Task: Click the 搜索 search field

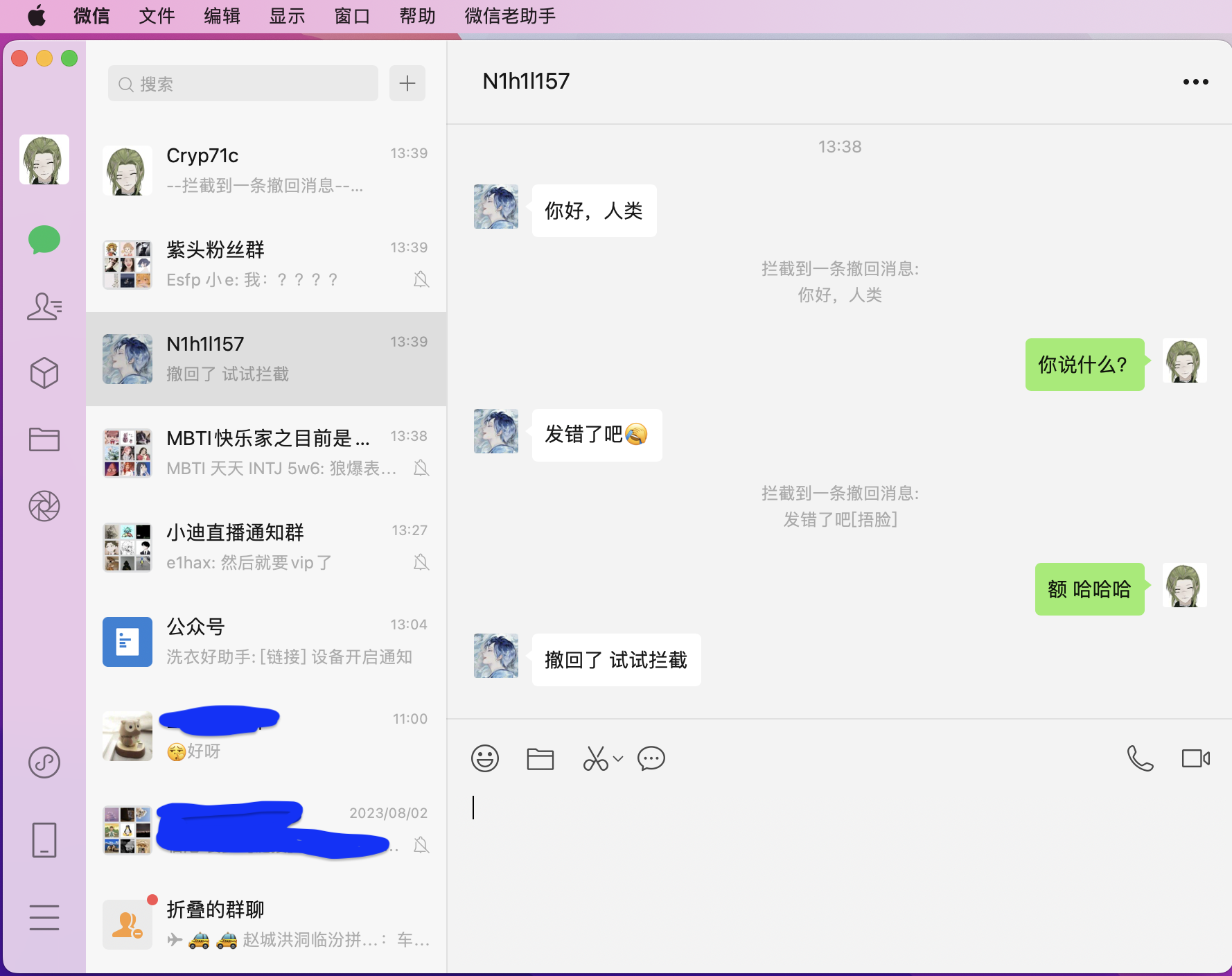Action: [243, 84]
